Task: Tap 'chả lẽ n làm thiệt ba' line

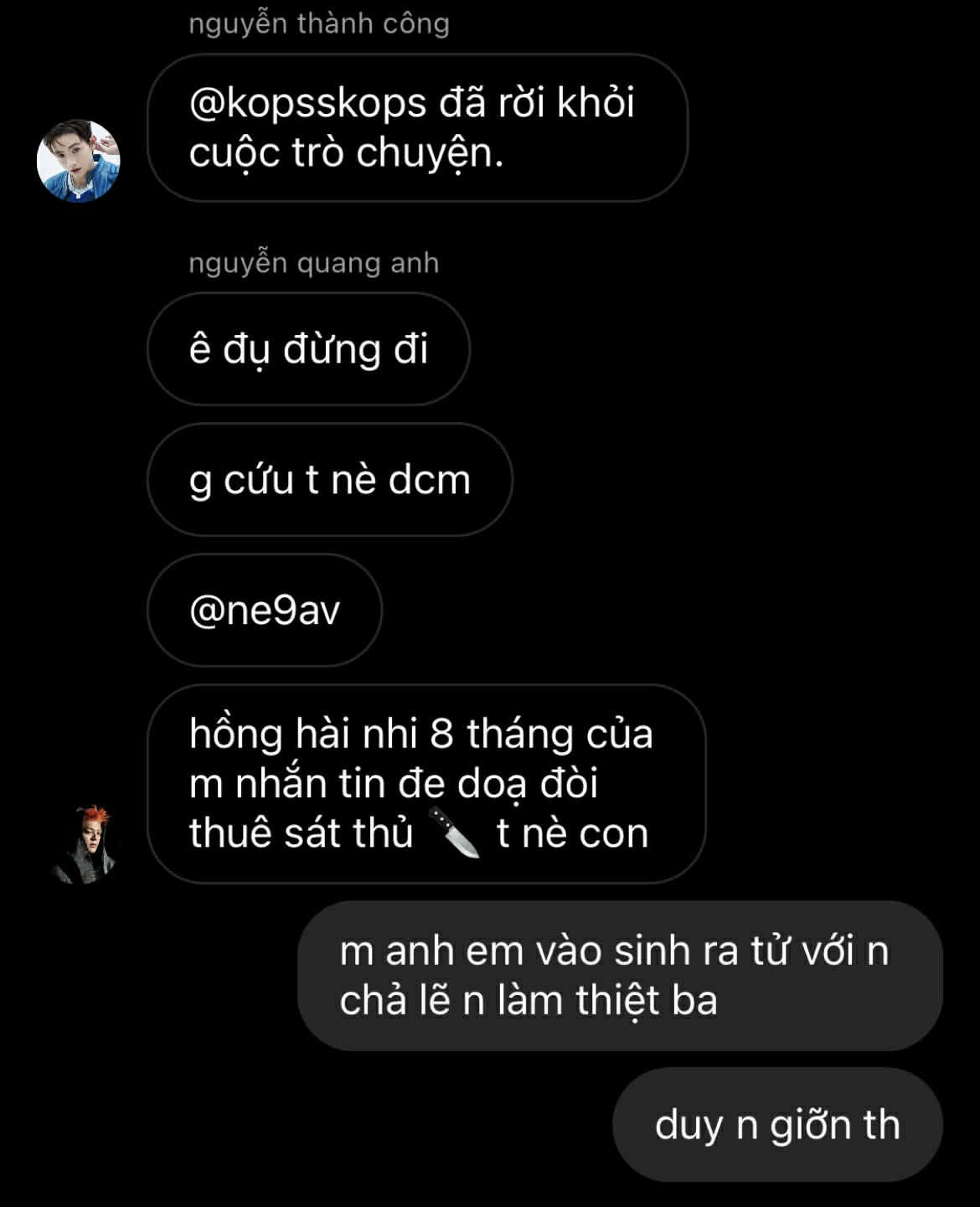Action: pyautogui.click(x=529, y=1001)
